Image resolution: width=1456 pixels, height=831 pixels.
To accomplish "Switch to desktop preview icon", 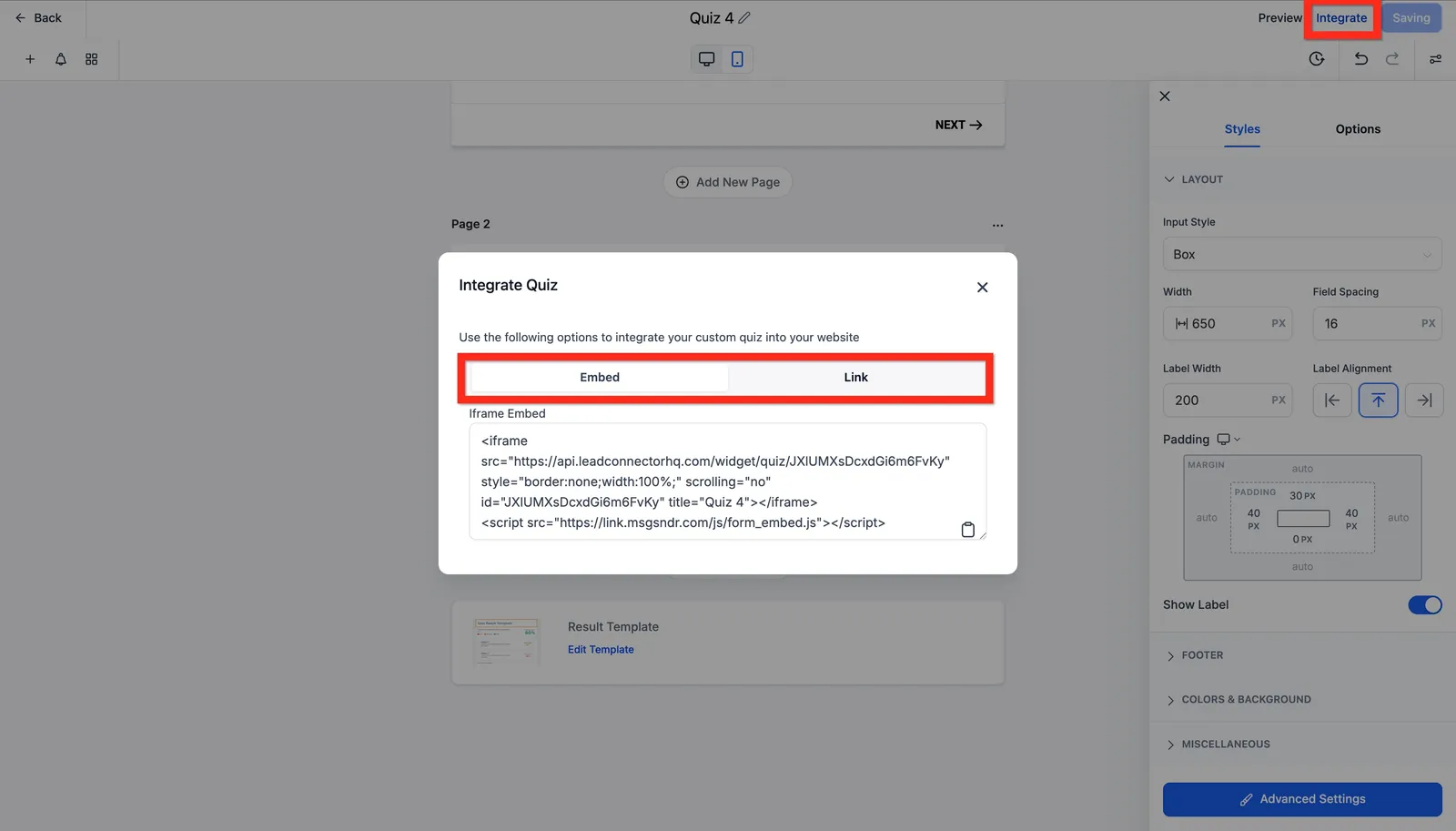I will pos(706,59).
